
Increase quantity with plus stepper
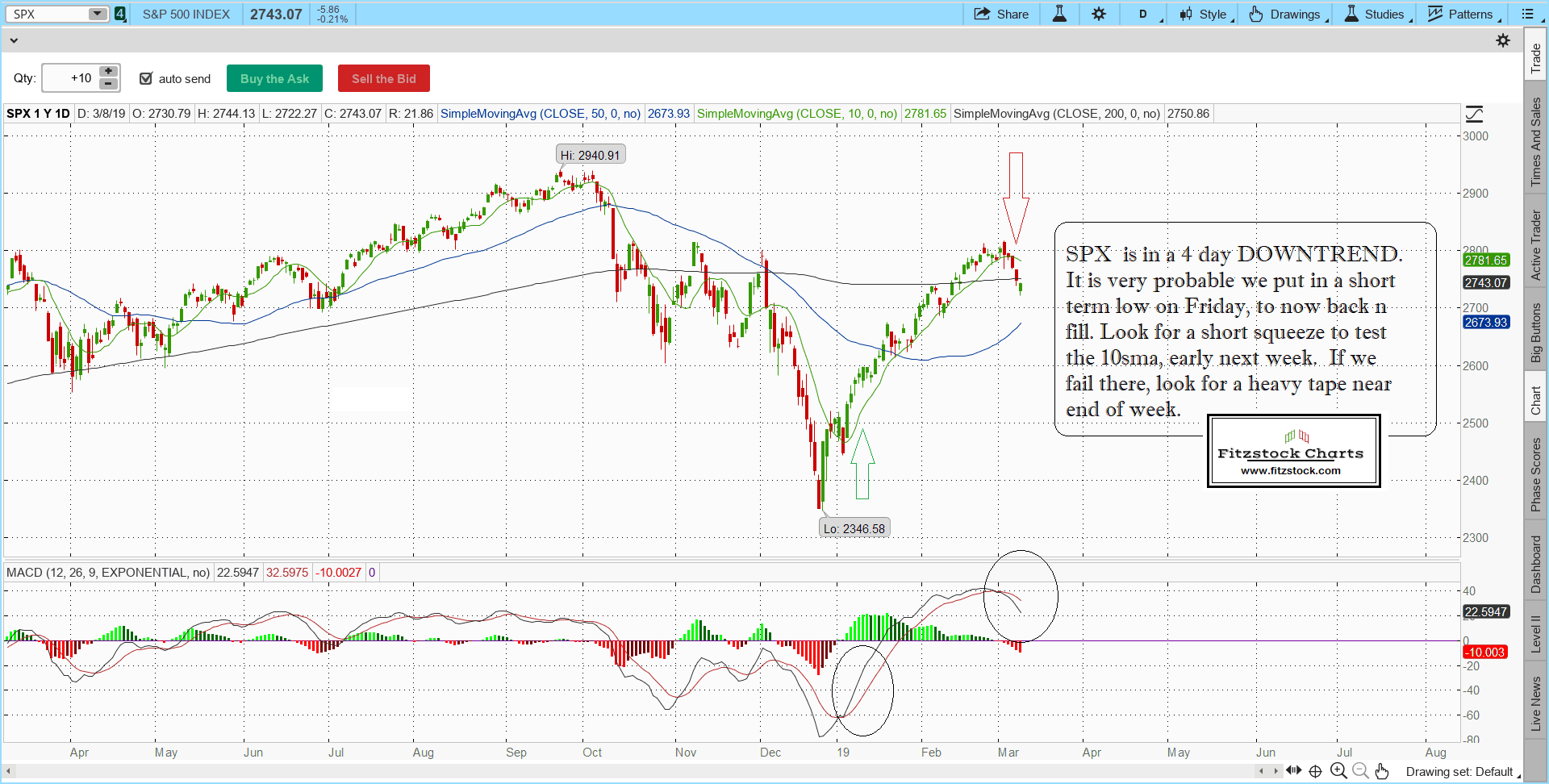coord(108,72)
